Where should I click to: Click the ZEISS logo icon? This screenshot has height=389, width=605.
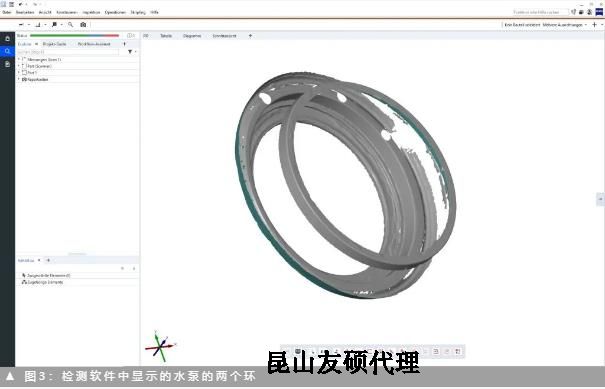[x=599, y=12]
